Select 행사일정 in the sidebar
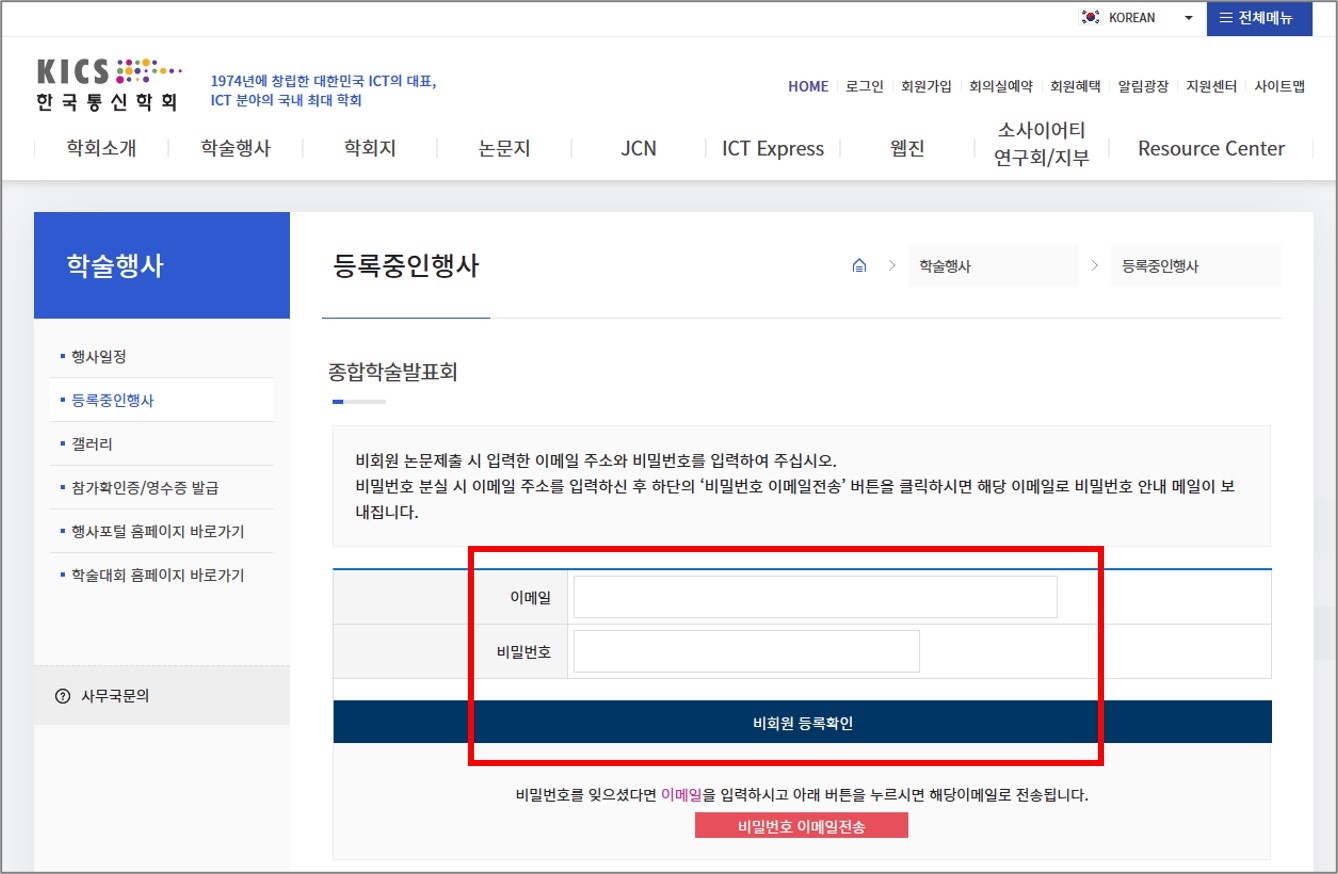1338x874 pixels. coord(98,356)
